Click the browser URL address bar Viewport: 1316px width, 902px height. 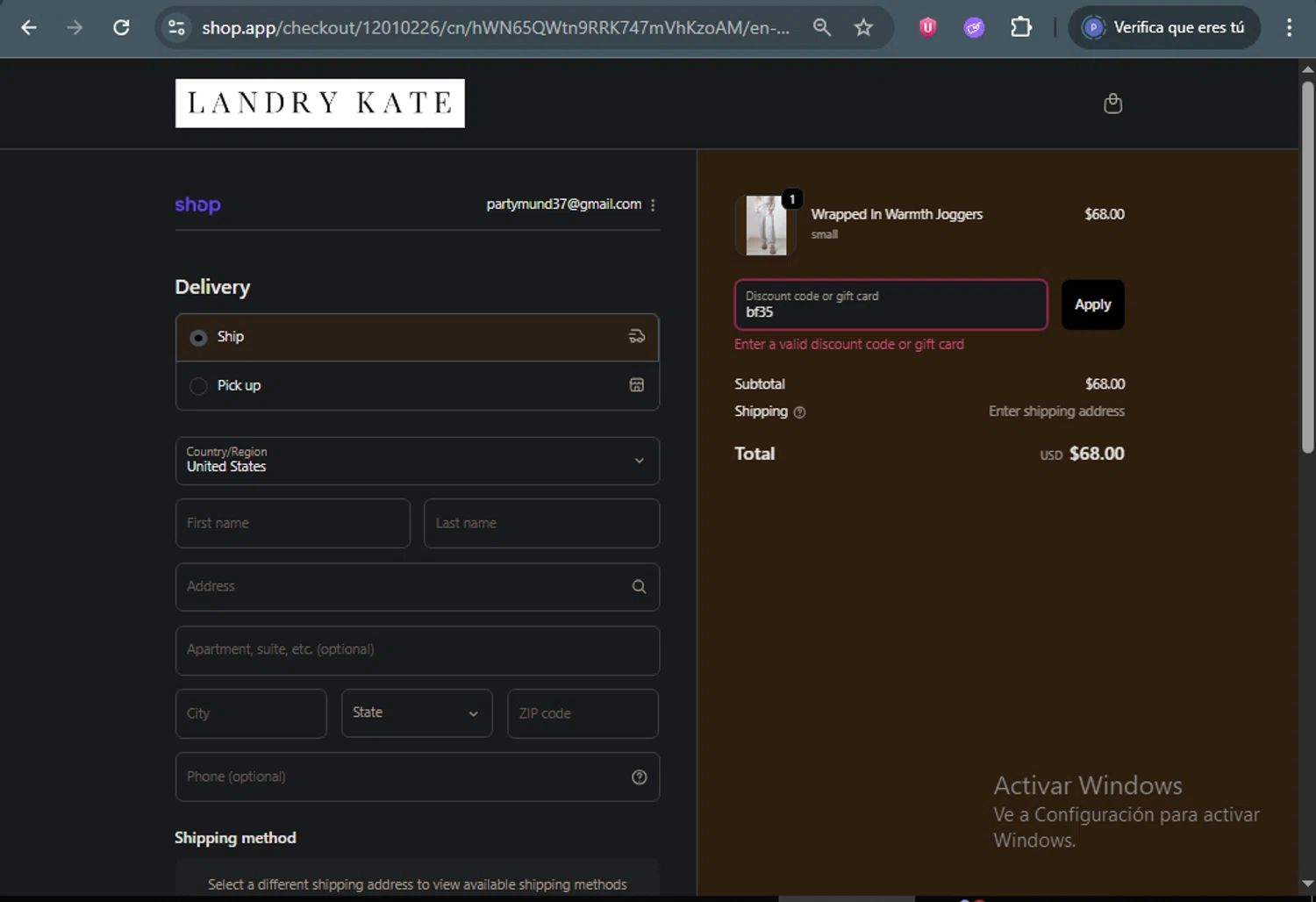(496, 27)
